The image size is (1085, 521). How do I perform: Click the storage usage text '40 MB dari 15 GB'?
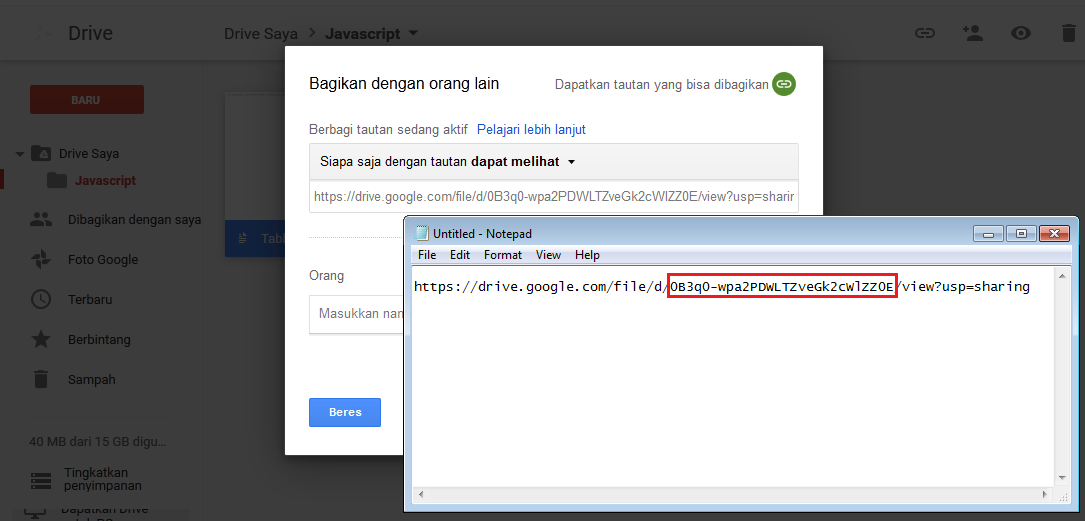pyautogui.click(x=98, y=441)
